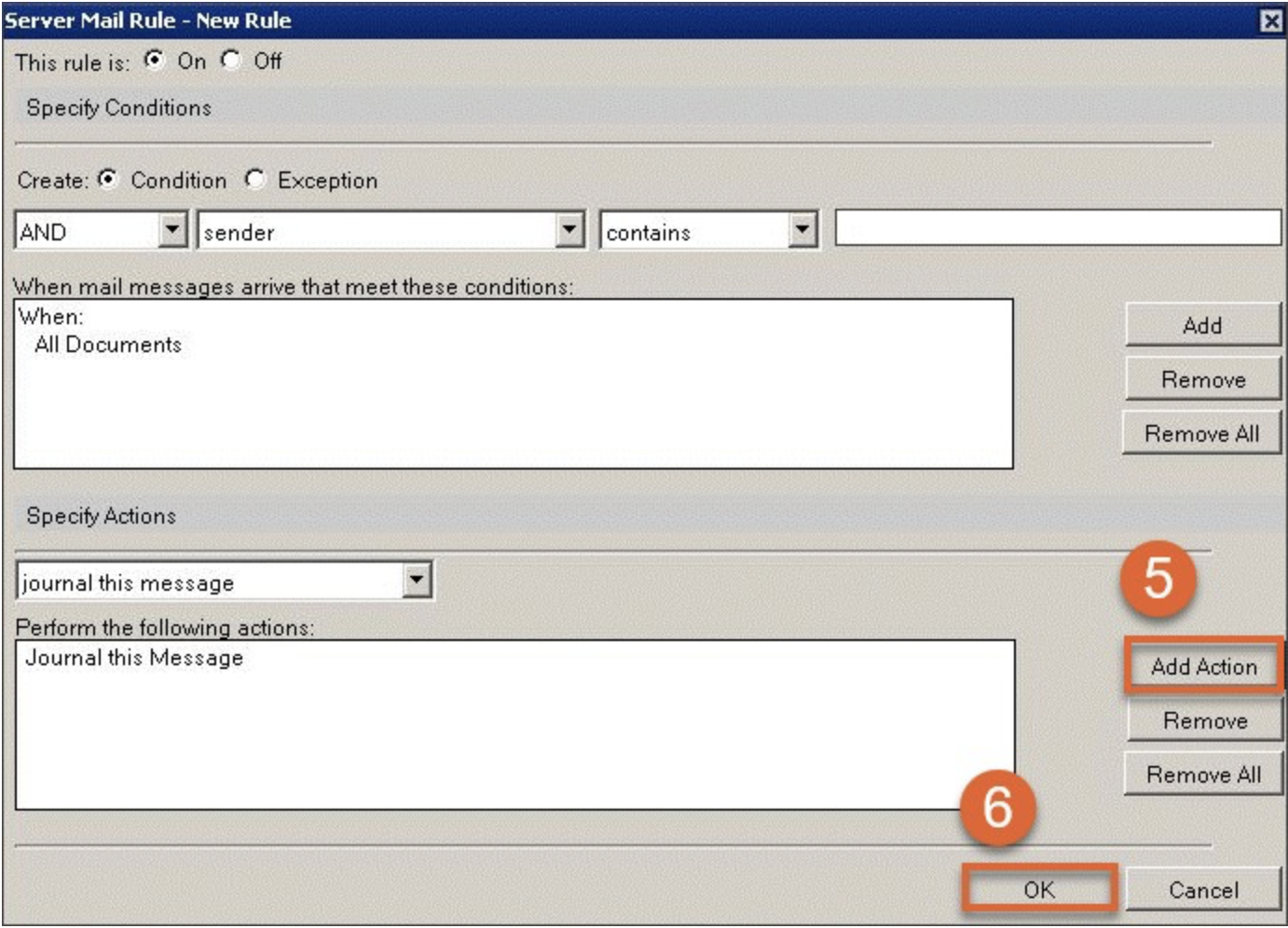Select the All Documents condition entry

tap(108, 345)
